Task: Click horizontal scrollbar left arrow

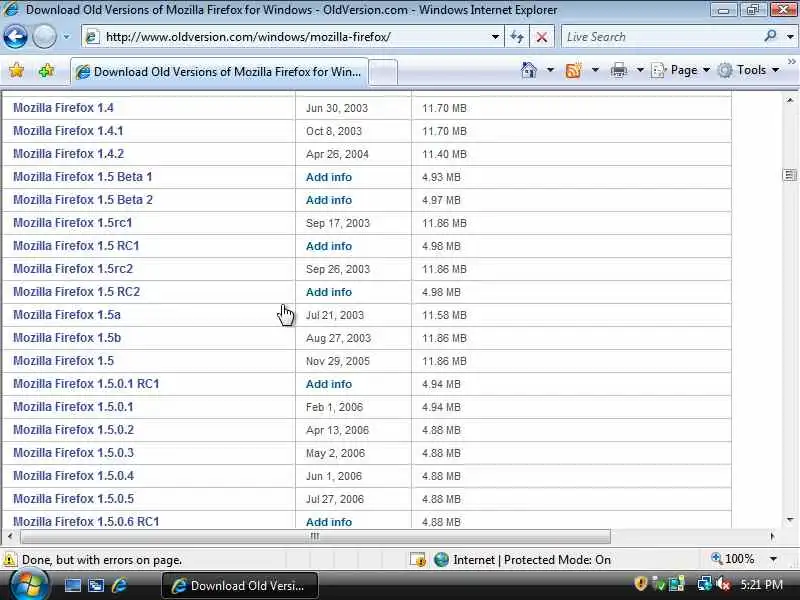Action: 10,536
